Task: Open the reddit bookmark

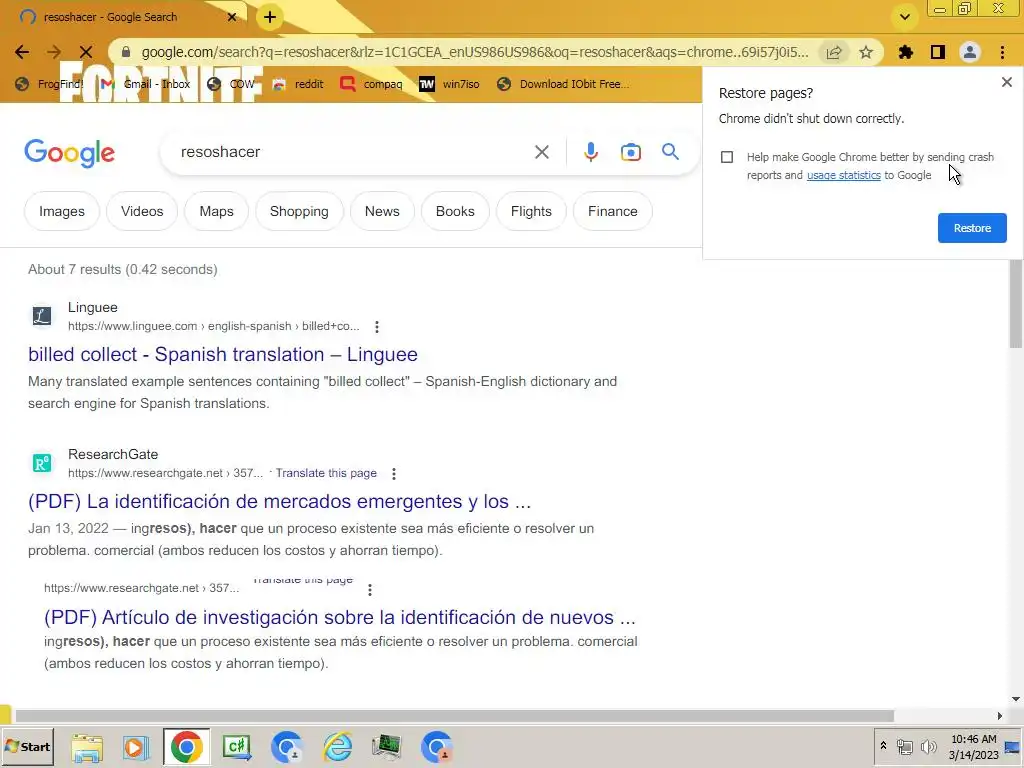Action: pyautogui.click(x=298, y=84)
